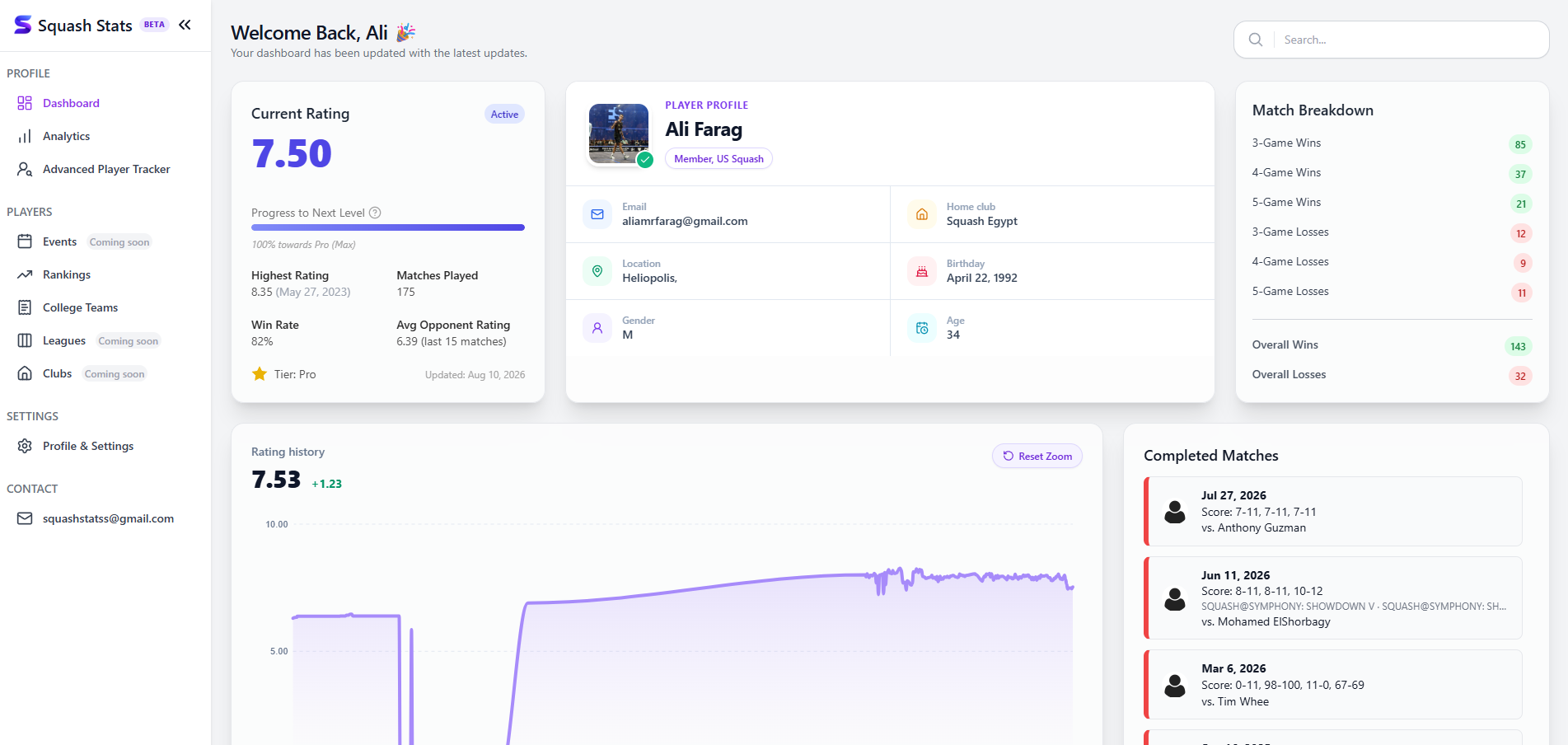Screen dimensions: 1568x745
Task: Click the Clubs house icon
Action: point(25,373)
